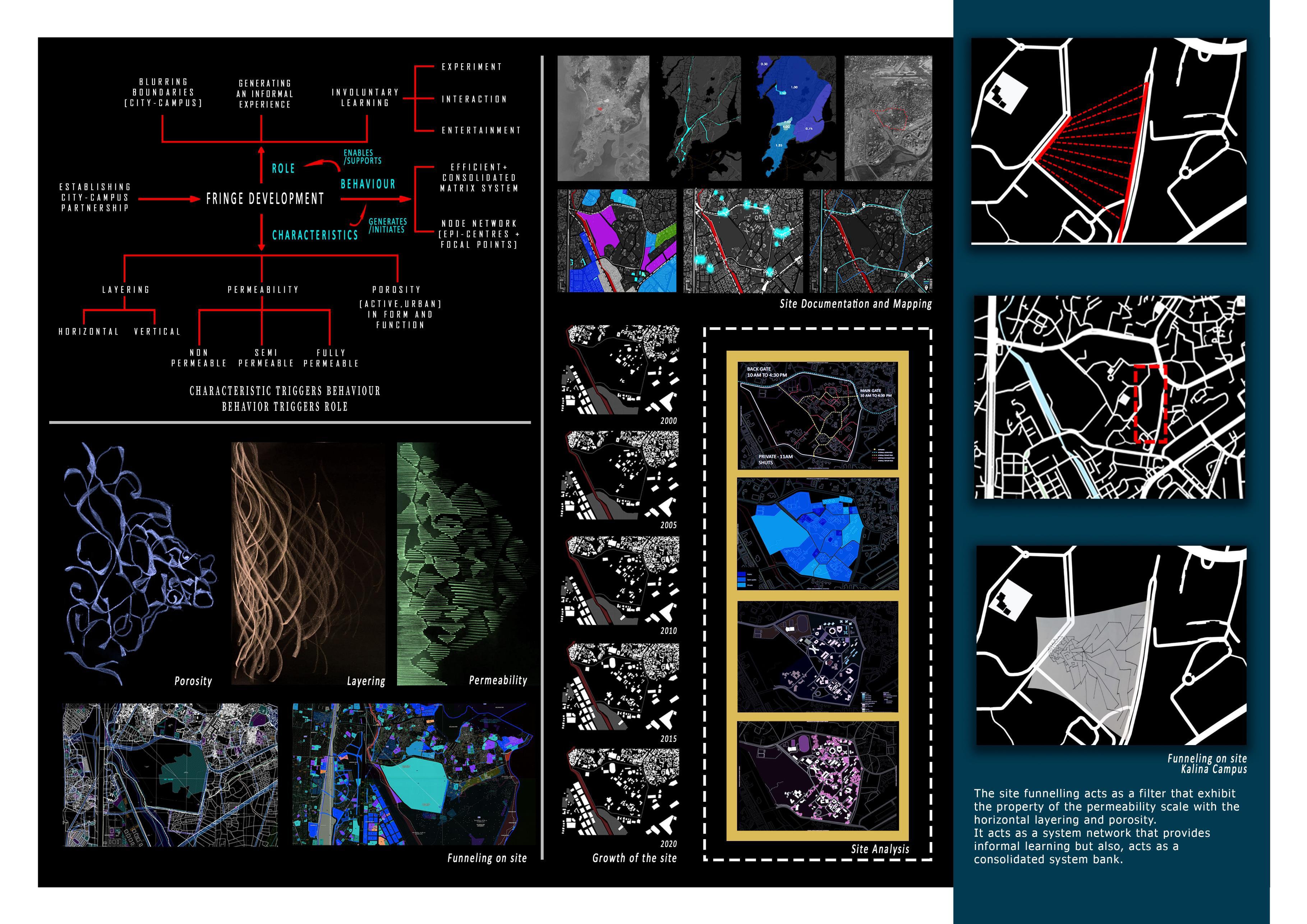Open the 2000 site growth figure-ground
The image size is (1307, 924).
coord(621,369)
